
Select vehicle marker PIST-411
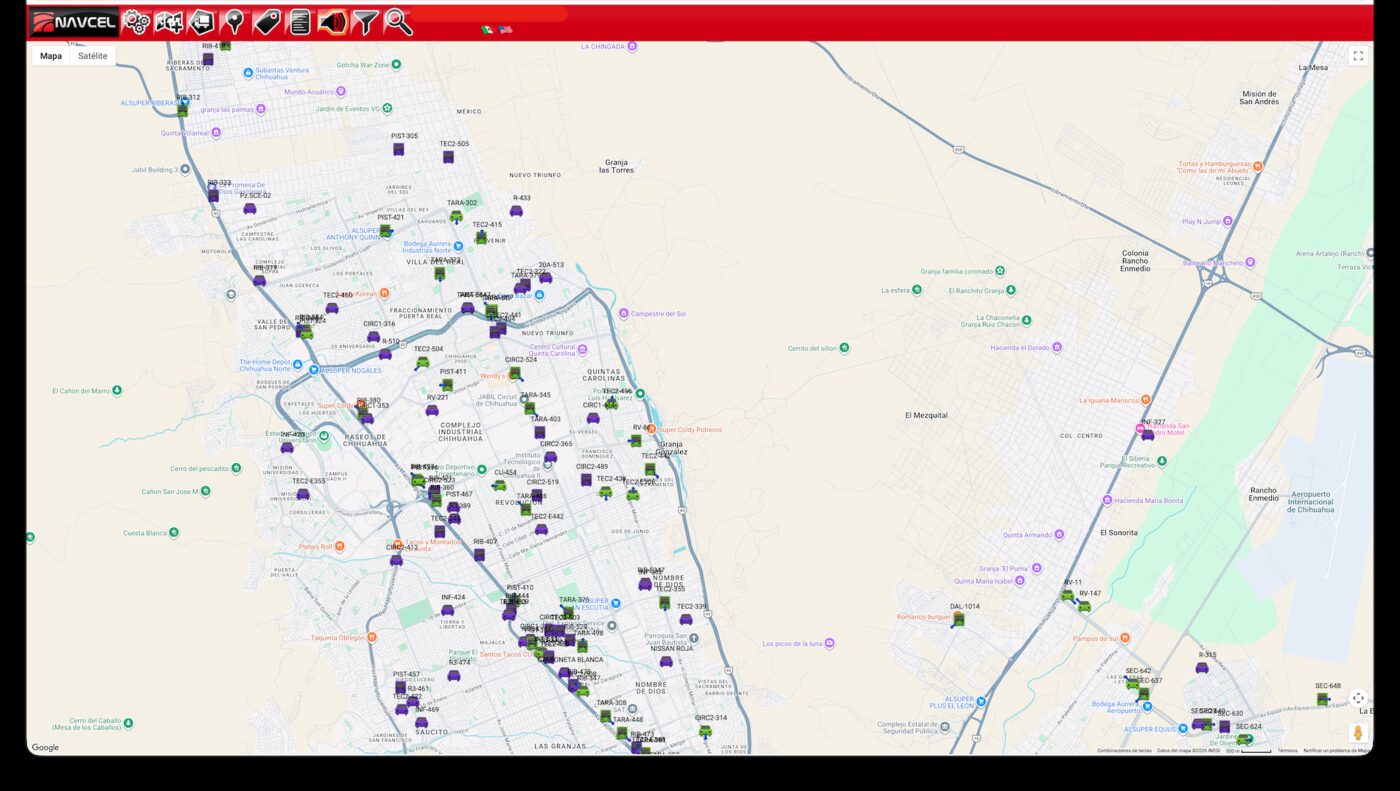point(447,385)
